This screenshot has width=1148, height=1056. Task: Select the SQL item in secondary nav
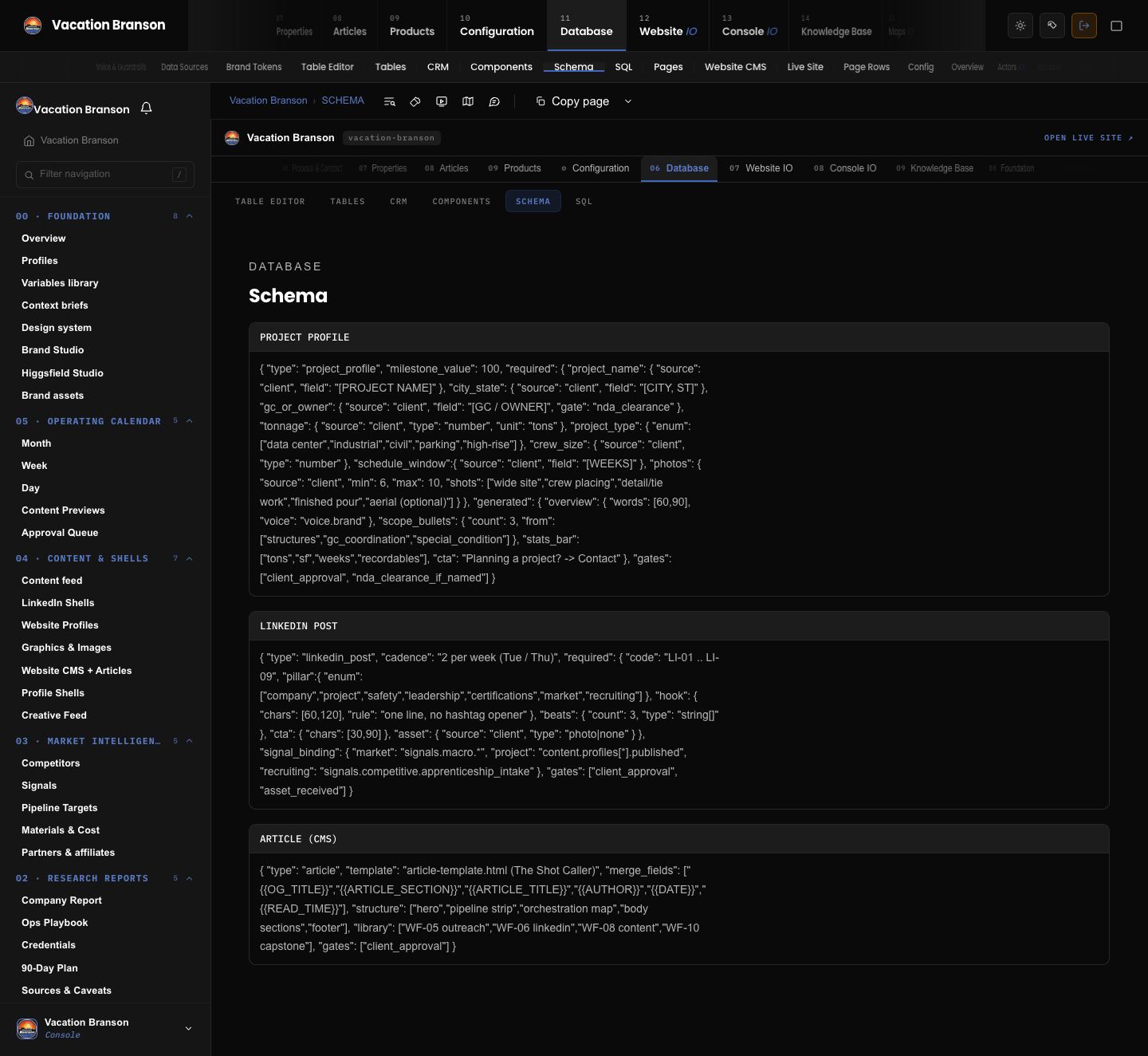pyautogui.click(x=623, y=67)
